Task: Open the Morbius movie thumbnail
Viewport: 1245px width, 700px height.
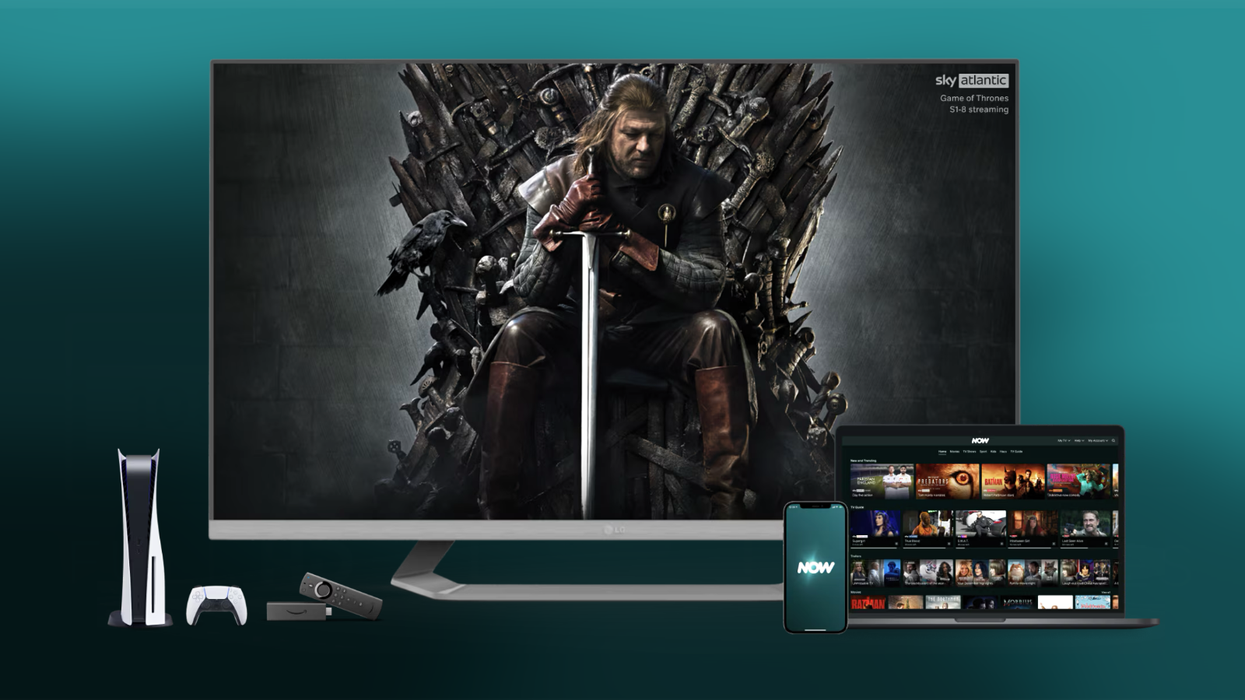Action: tap(1017, 602)
